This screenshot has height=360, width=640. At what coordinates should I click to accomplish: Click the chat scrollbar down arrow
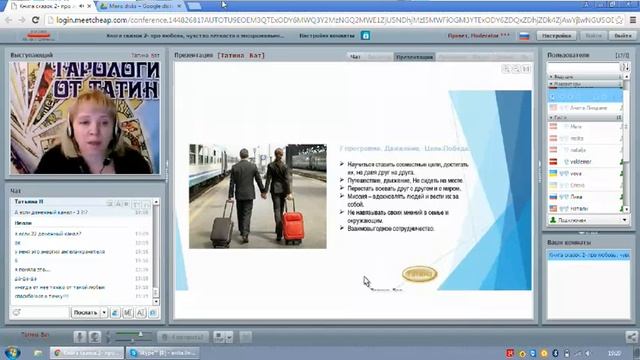156,302
